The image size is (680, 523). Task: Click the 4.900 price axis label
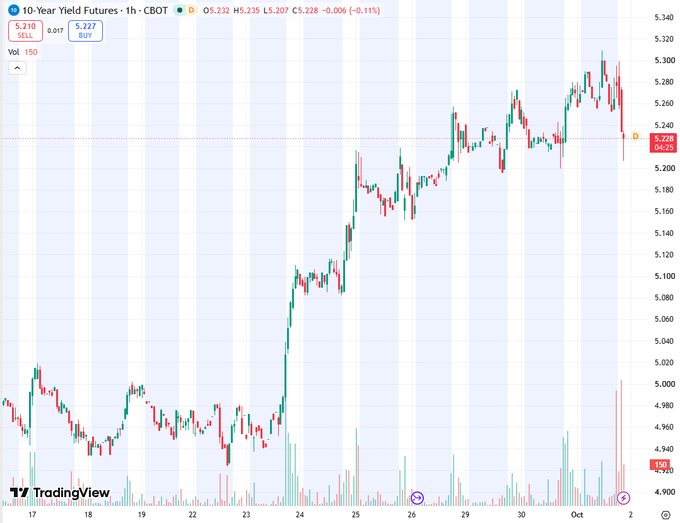coord(664,492)
